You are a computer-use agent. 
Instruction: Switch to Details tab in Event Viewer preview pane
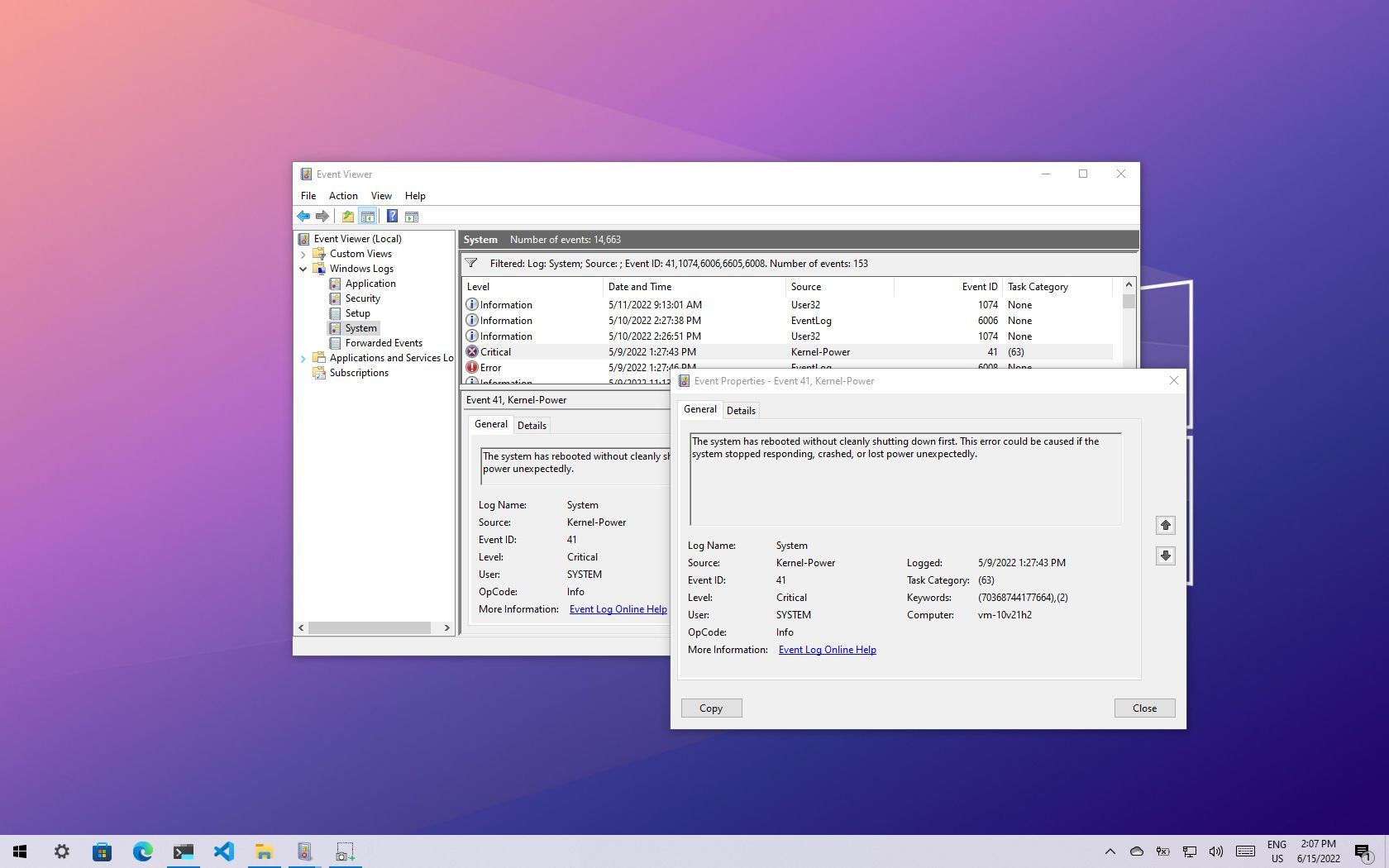(x=532, y=426)
